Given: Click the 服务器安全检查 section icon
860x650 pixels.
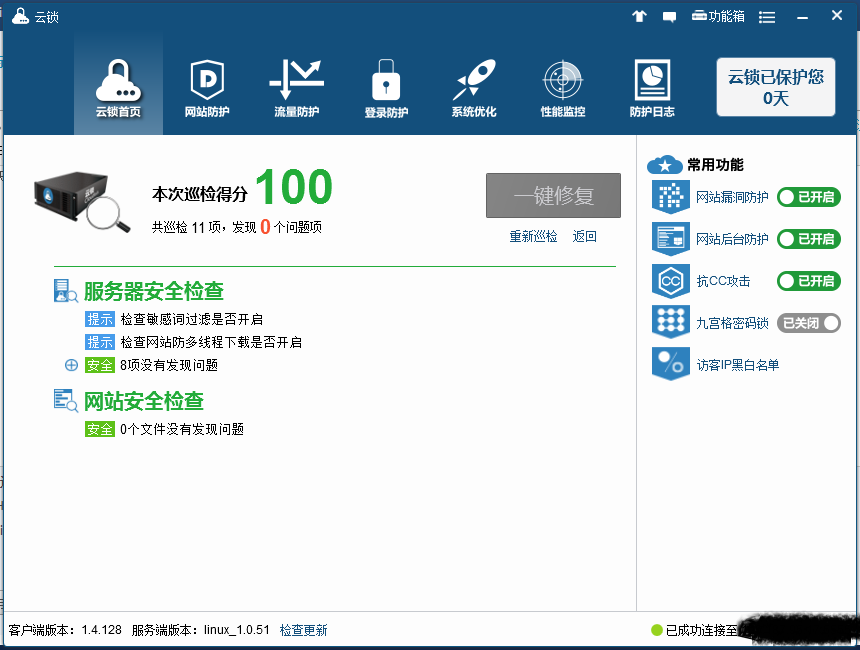Looking at the screenshot, I should coord(66,291).
